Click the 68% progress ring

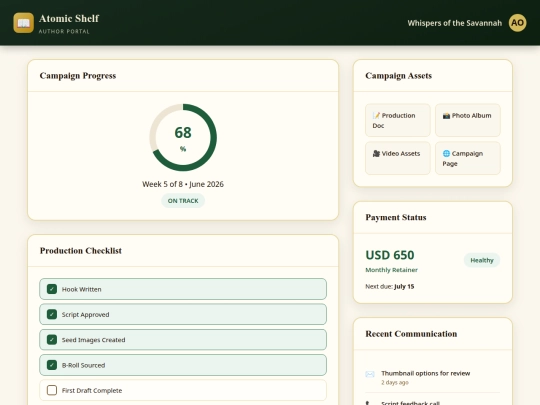(x=183, y=137)
